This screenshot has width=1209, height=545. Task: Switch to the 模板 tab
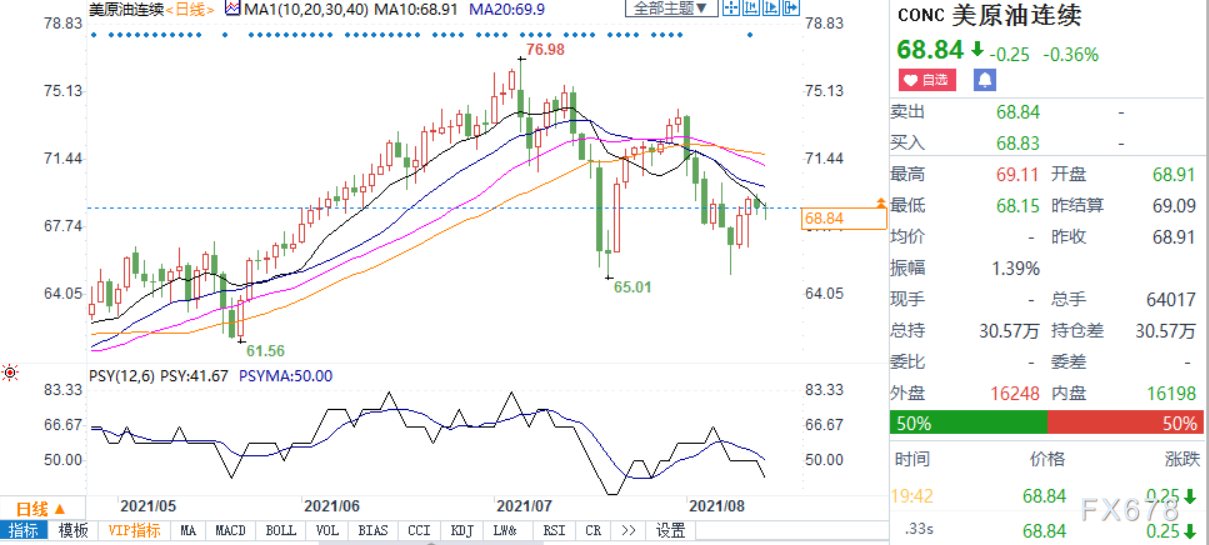73,530
